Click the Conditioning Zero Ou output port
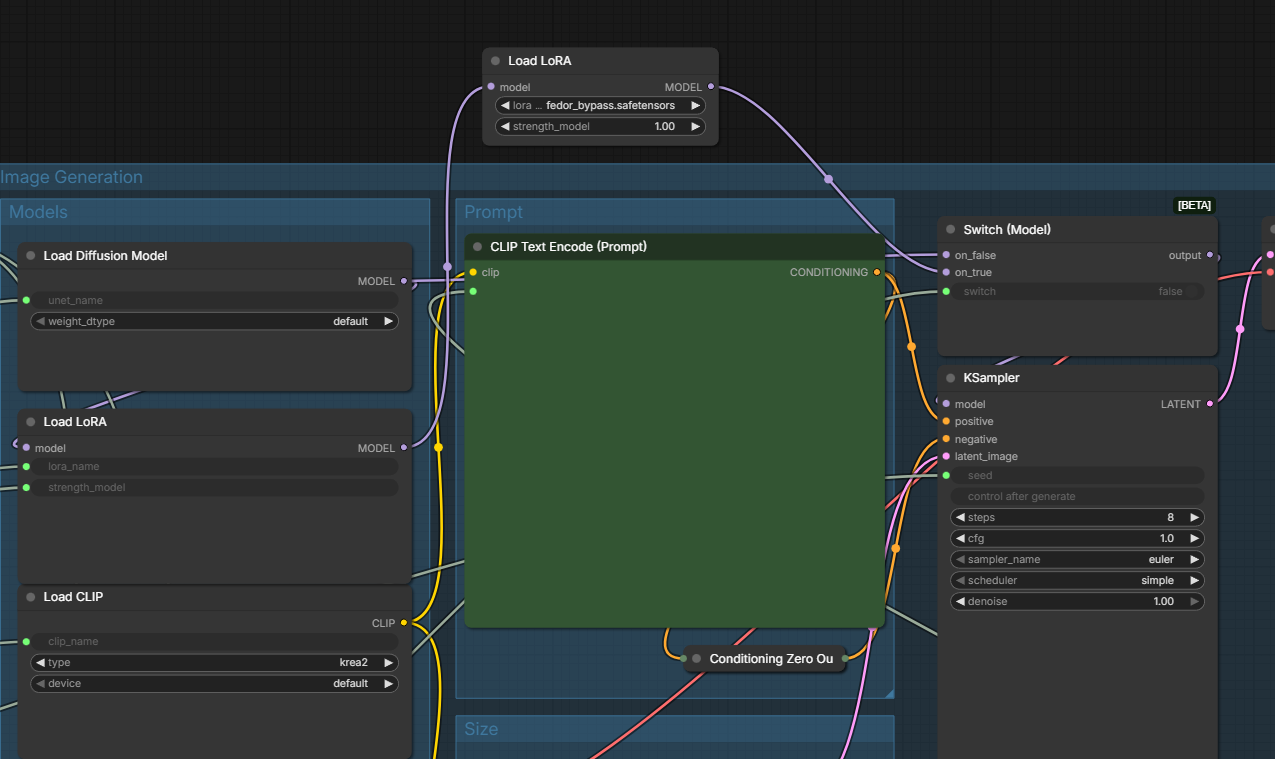 pos(845,658)
